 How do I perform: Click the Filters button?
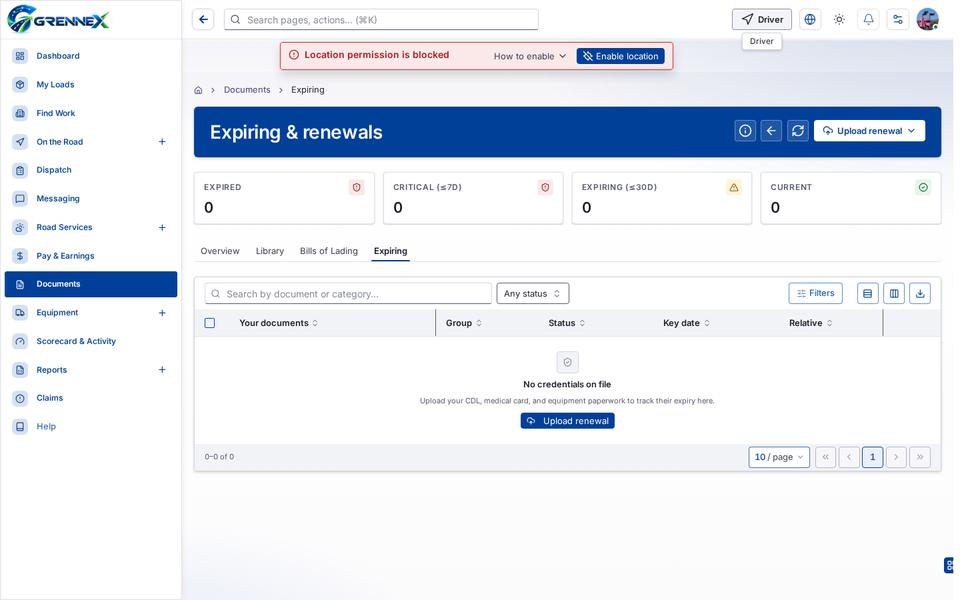[816, 293]
